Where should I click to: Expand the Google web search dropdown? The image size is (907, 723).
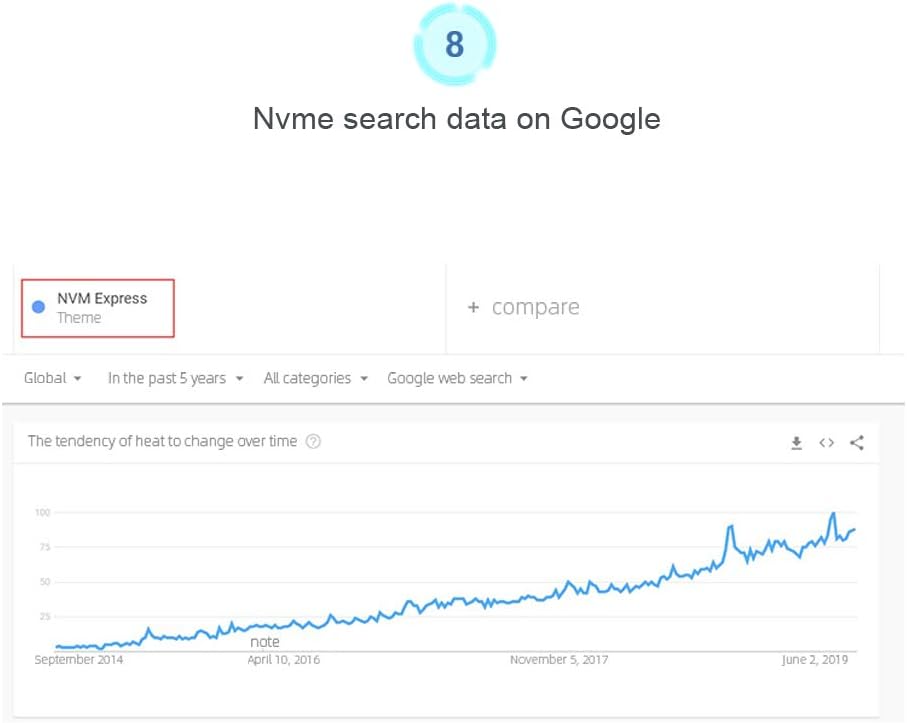pyautogui.click(x=458, y=378)
